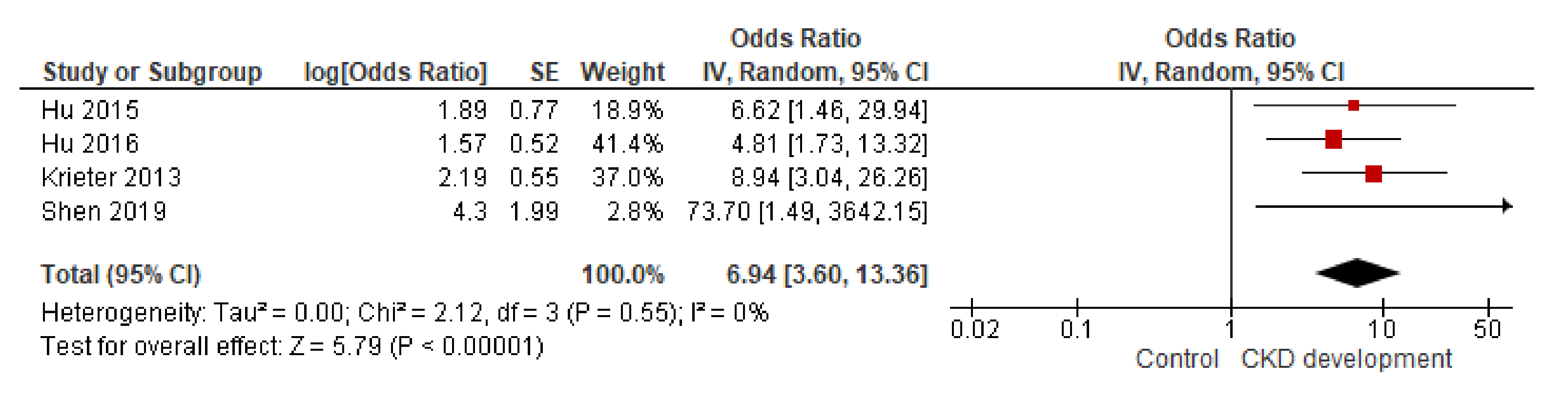This screenshot has width=1568, height=400.
Task: Click the SE column header
Action: pyautogui.click(x=543, y=72)
